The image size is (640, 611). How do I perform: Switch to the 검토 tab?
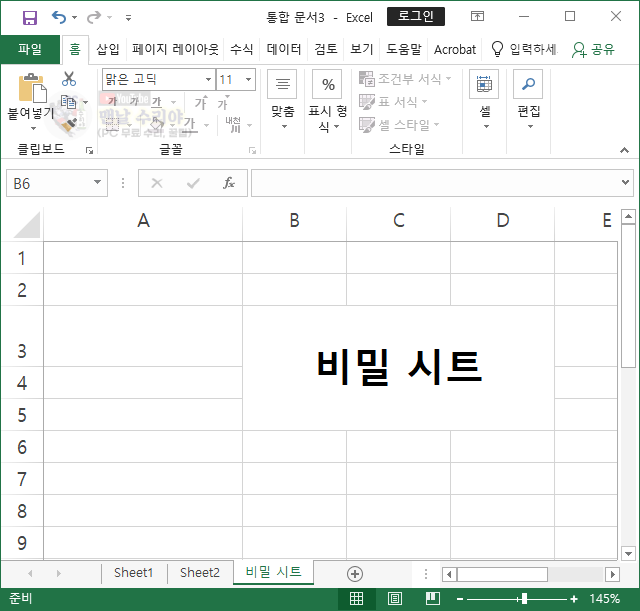(326, 49)
